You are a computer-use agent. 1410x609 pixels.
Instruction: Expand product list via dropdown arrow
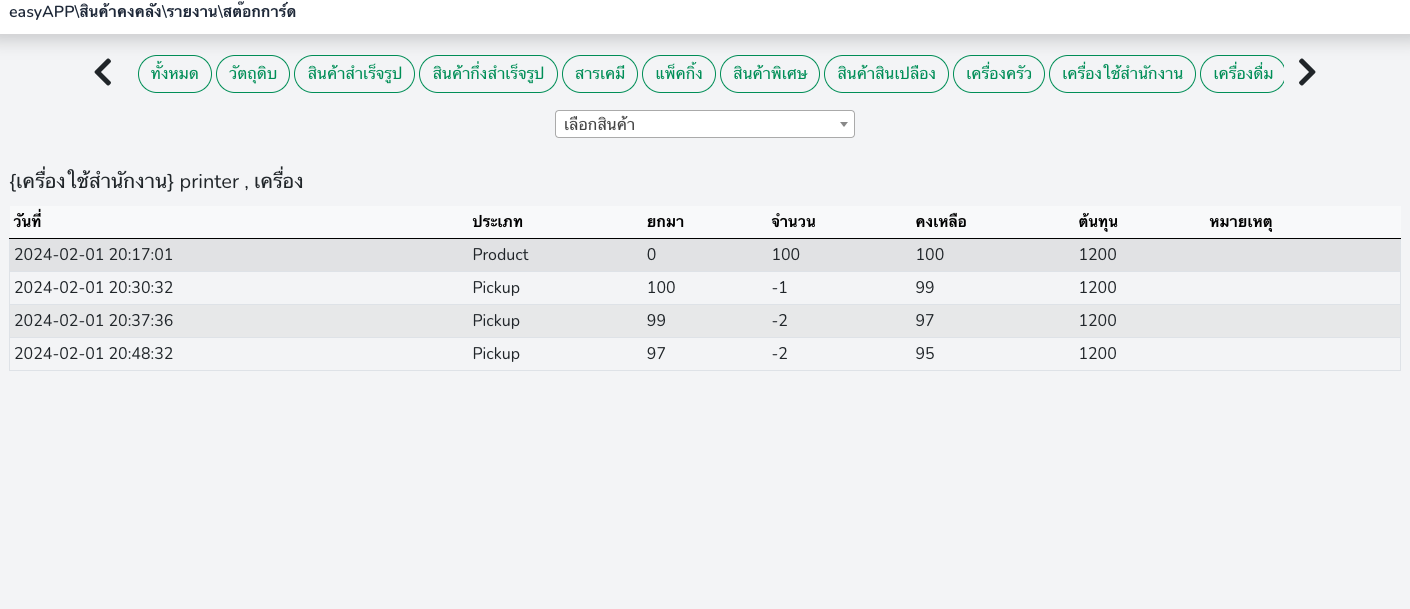coord(844,125)
